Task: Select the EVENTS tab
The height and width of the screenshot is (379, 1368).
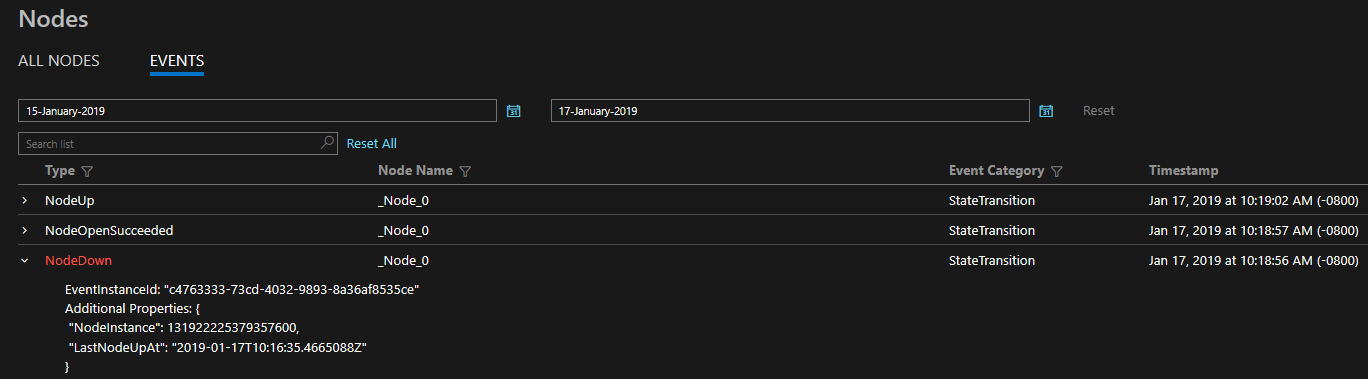Action: (x=177, y=61)
